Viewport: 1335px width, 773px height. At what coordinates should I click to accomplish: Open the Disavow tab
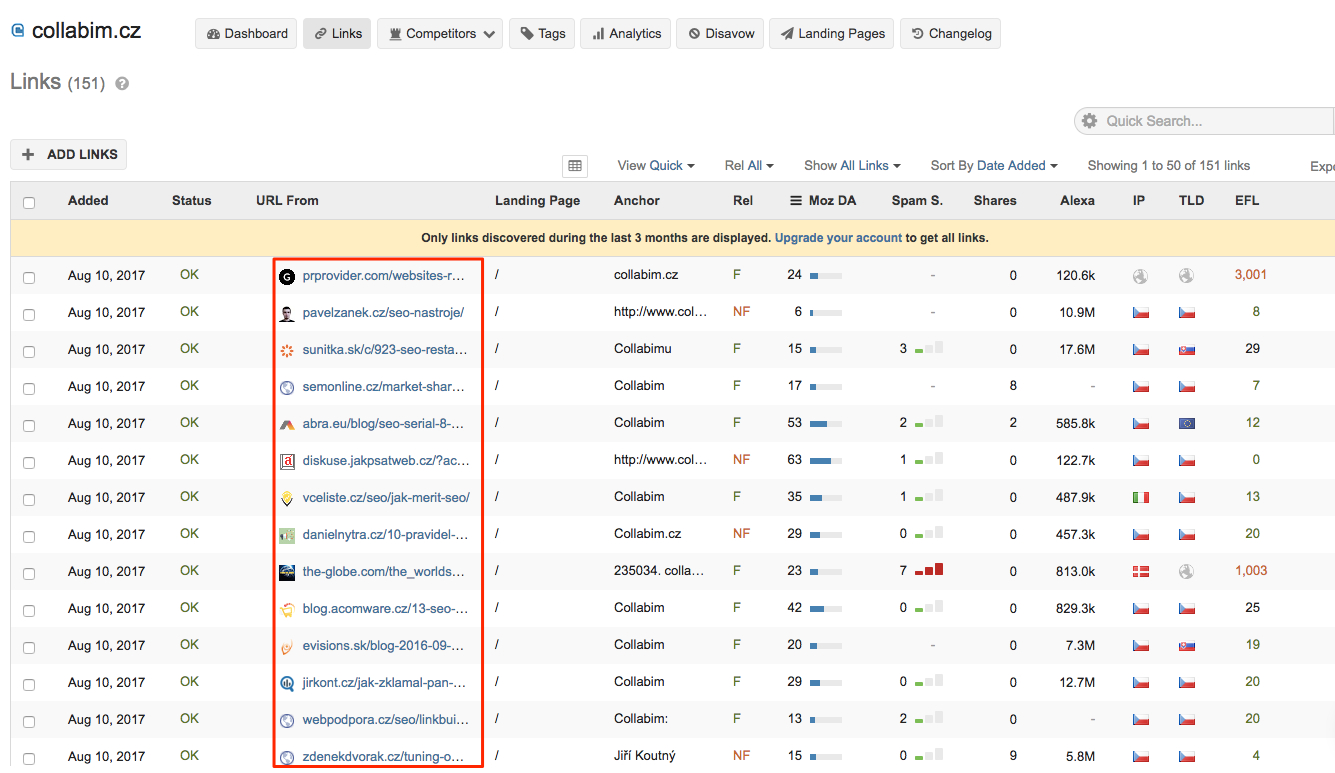point(720,33)
